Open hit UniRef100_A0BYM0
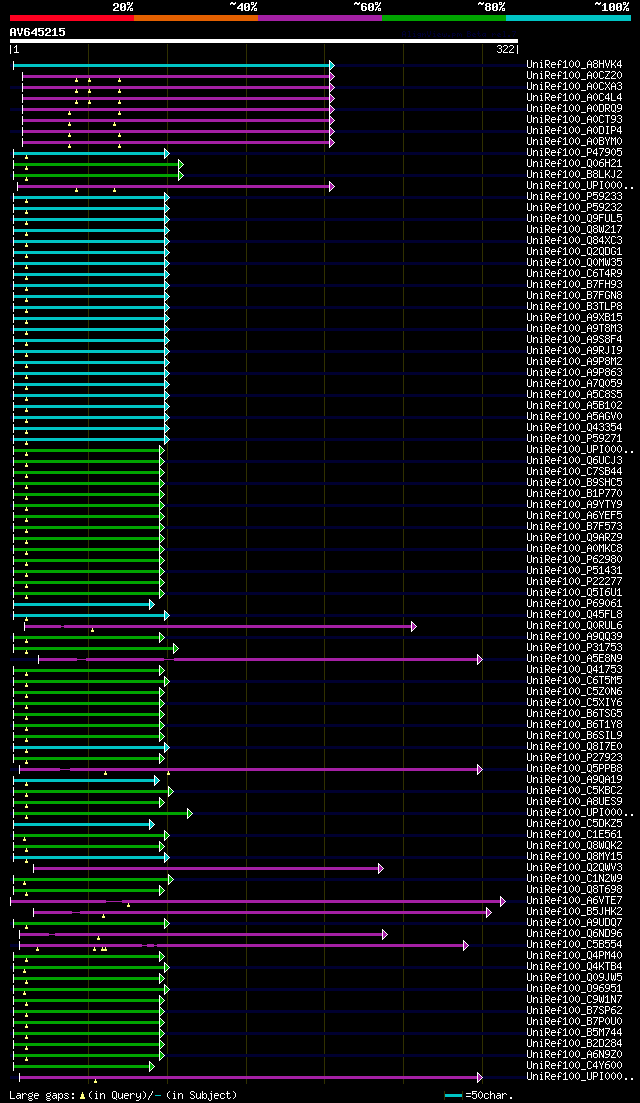Viewport: 640px width, 1103px height. [574, 142]
